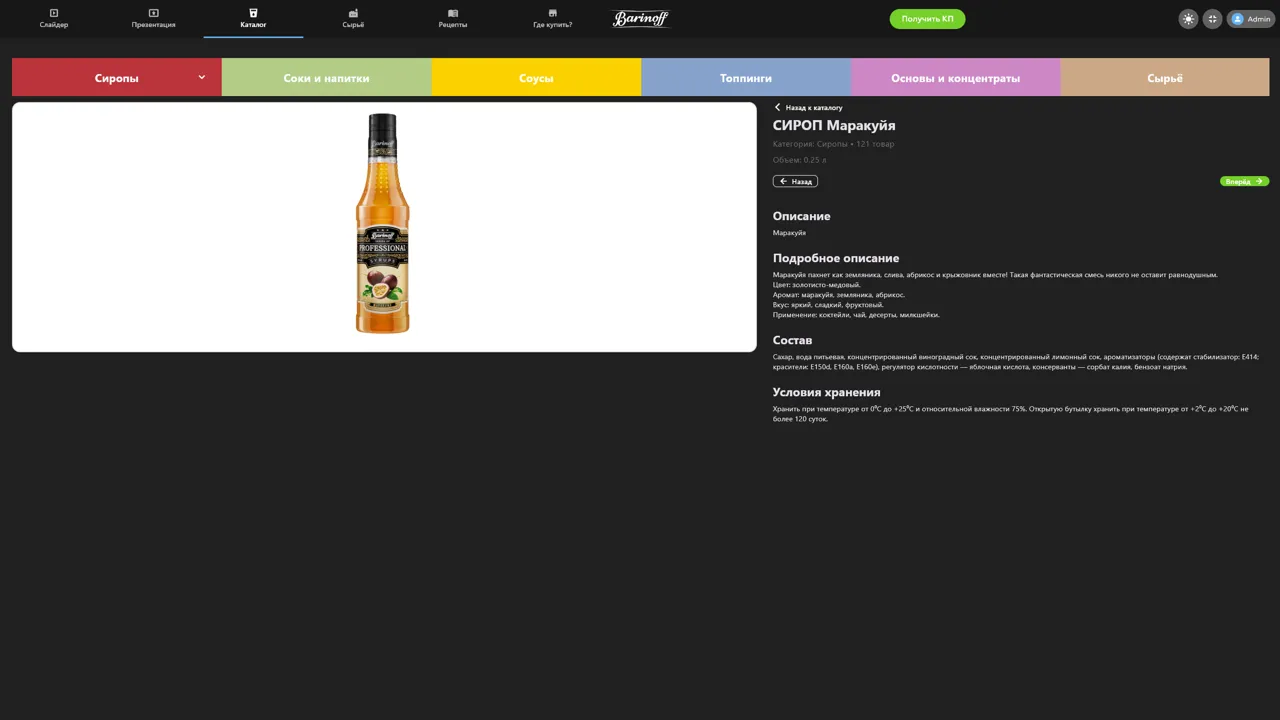1280x720 pixels.
Task: Toggle fullscreen mode icon
Action: point(1212,19)
